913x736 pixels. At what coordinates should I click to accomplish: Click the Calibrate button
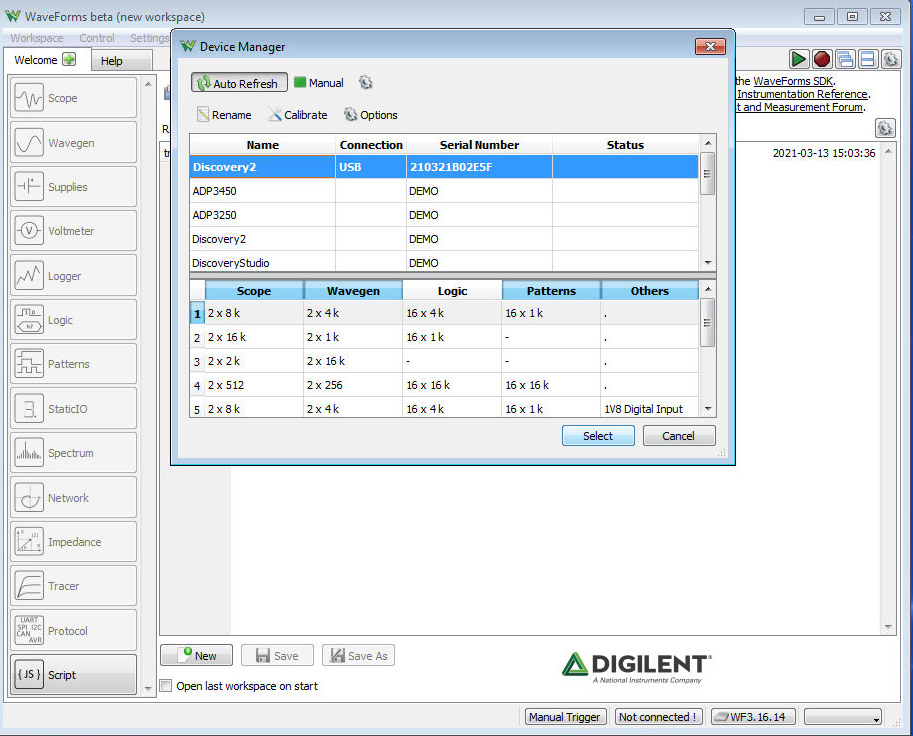[298, 115]
